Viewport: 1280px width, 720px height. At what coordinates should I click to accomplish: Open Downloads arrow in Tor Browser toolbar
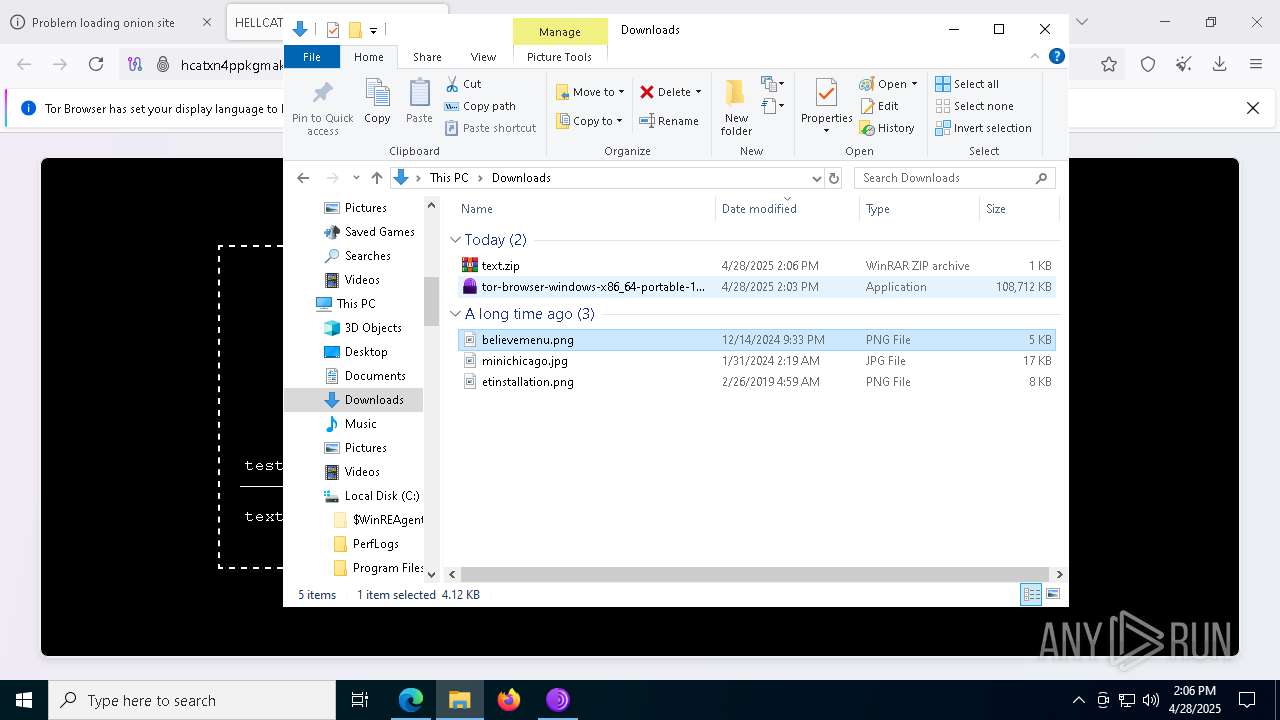pyautogui.click(x=1219, y=64)
